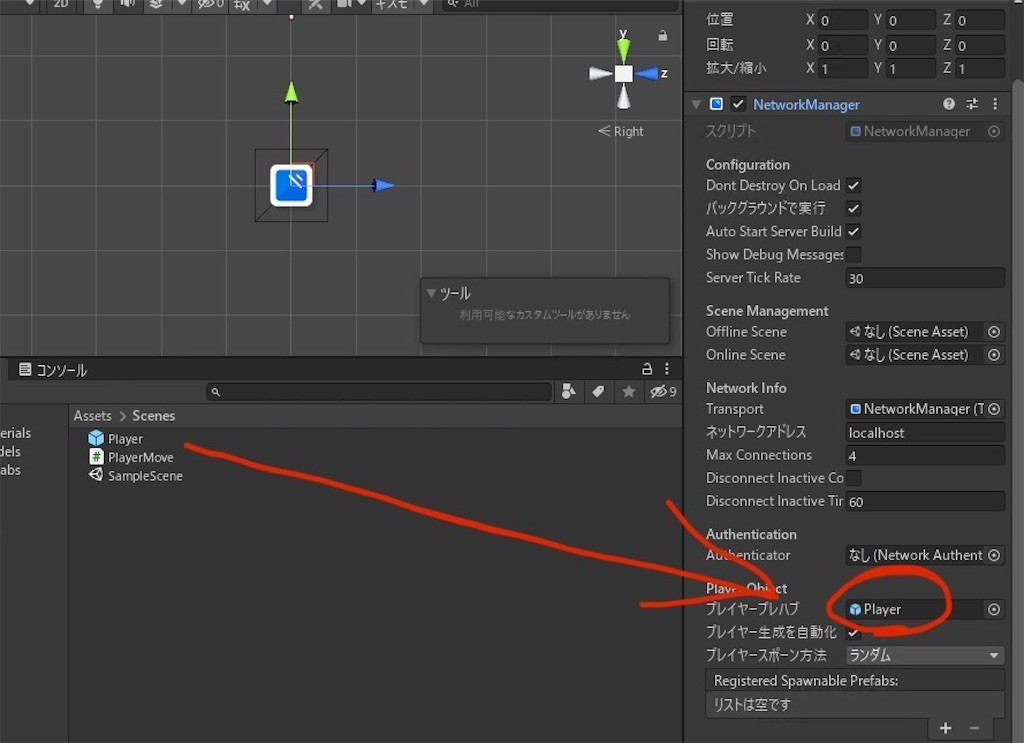
Task: Uncheck Dont Destroy On Load checkbox
Action: (x=854, y=185)
